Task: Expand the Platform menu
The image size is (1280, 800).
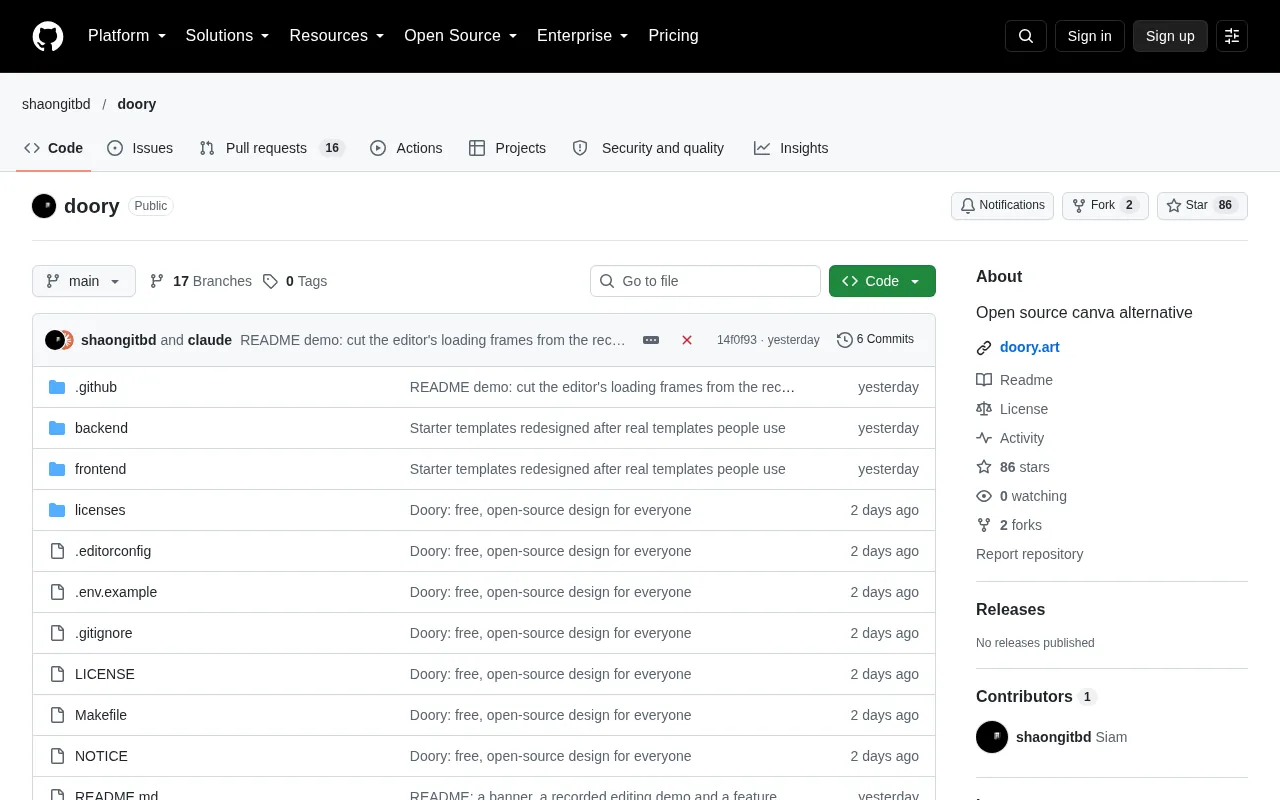Action: tap(127, 36)
